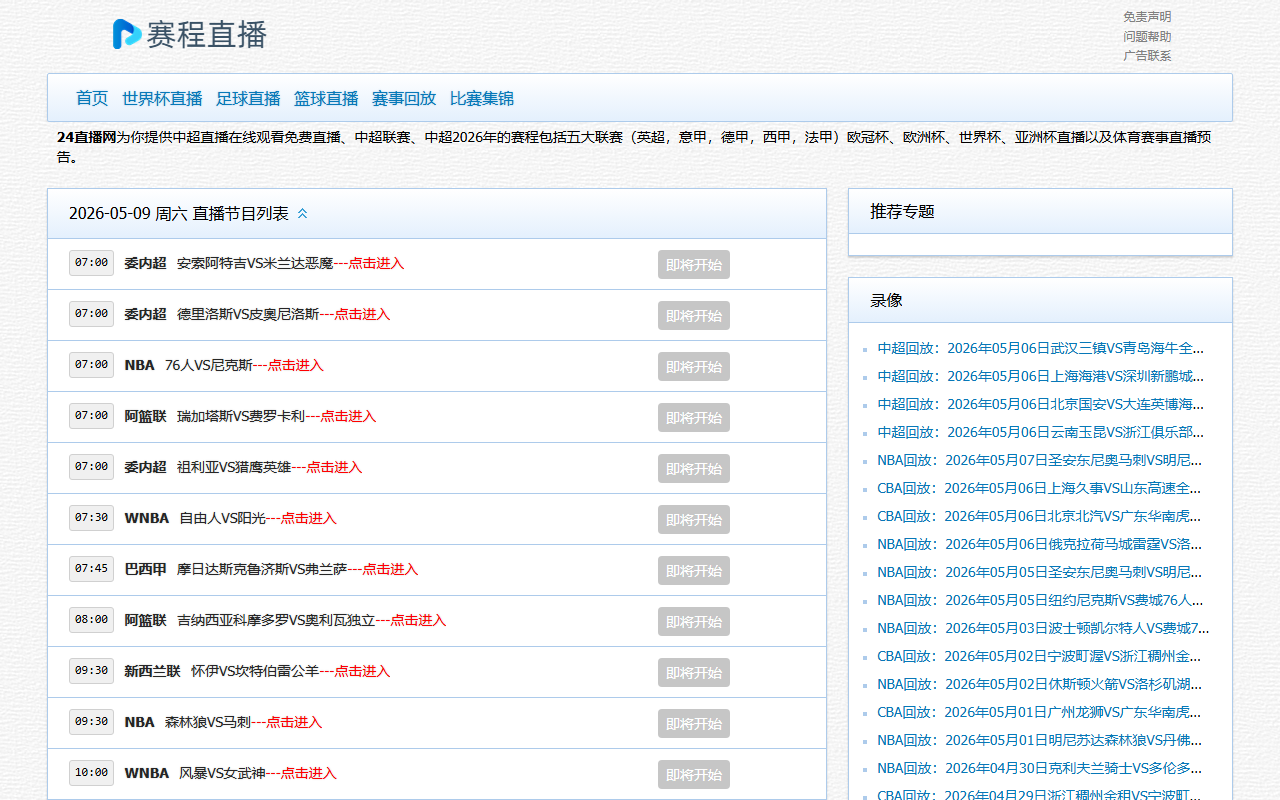The width and height of the screenshot is (1280, 800).
Task: Open 吉纳西亚科摩多罗VS奥利瓦独立 点击进入 link
Action: pyautogui.click(x=418, y=620)
